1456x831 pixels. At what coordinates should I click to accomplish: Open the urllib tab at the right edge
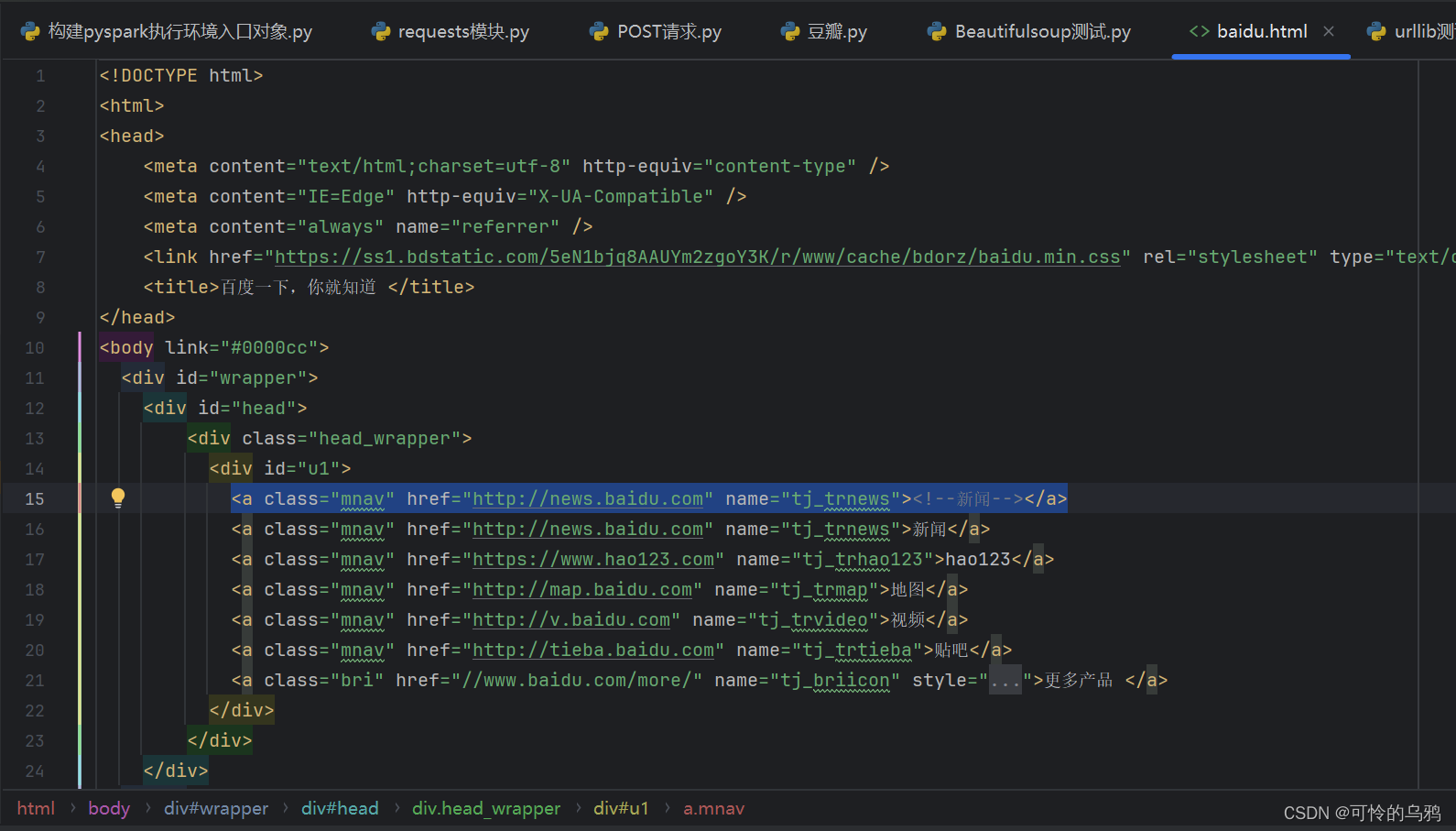click(1410, 32)
